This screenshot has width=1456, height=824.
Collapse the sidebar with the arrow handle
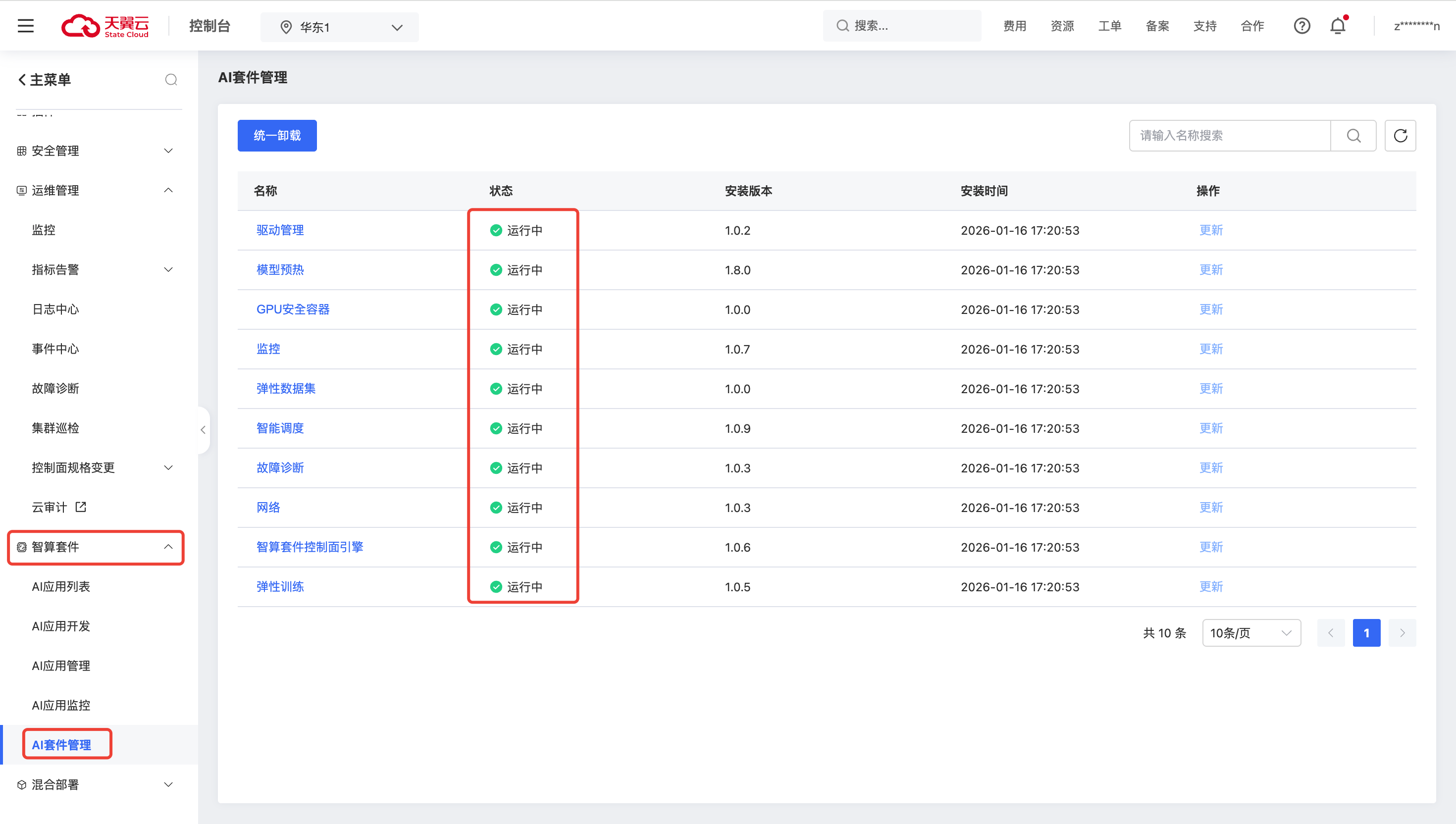203,429
